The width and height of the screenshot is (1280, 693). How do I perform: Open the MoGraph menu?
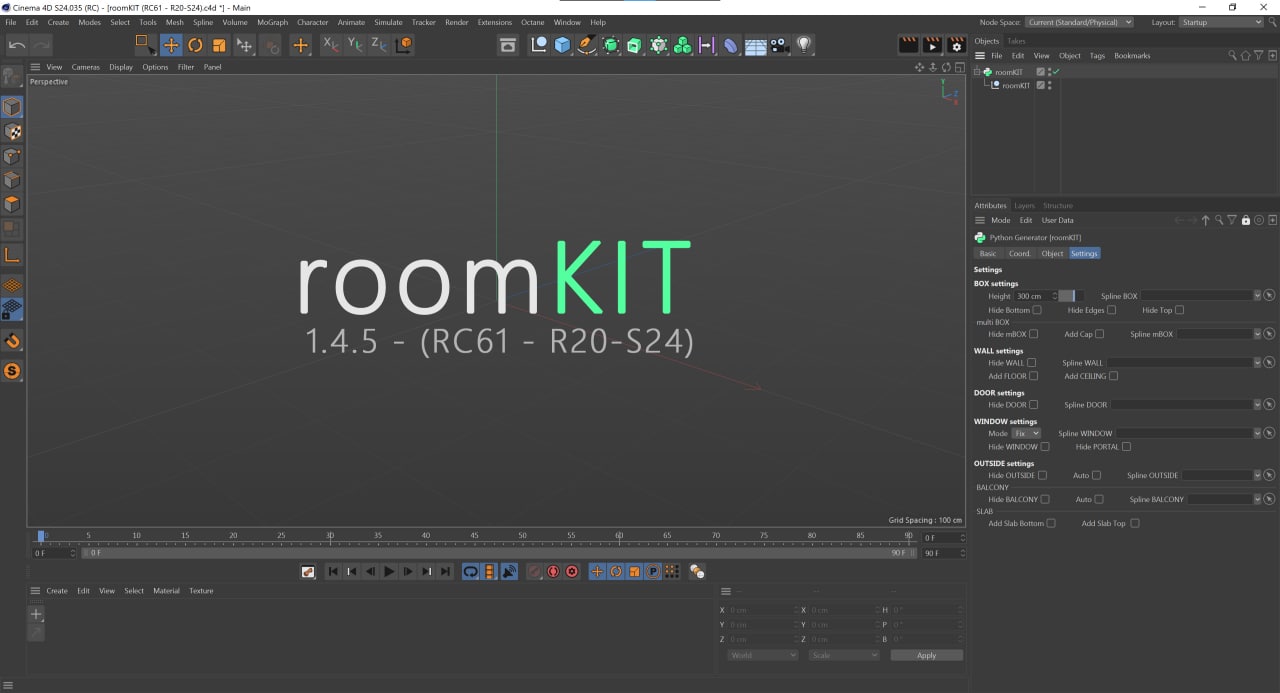[272, 22]
